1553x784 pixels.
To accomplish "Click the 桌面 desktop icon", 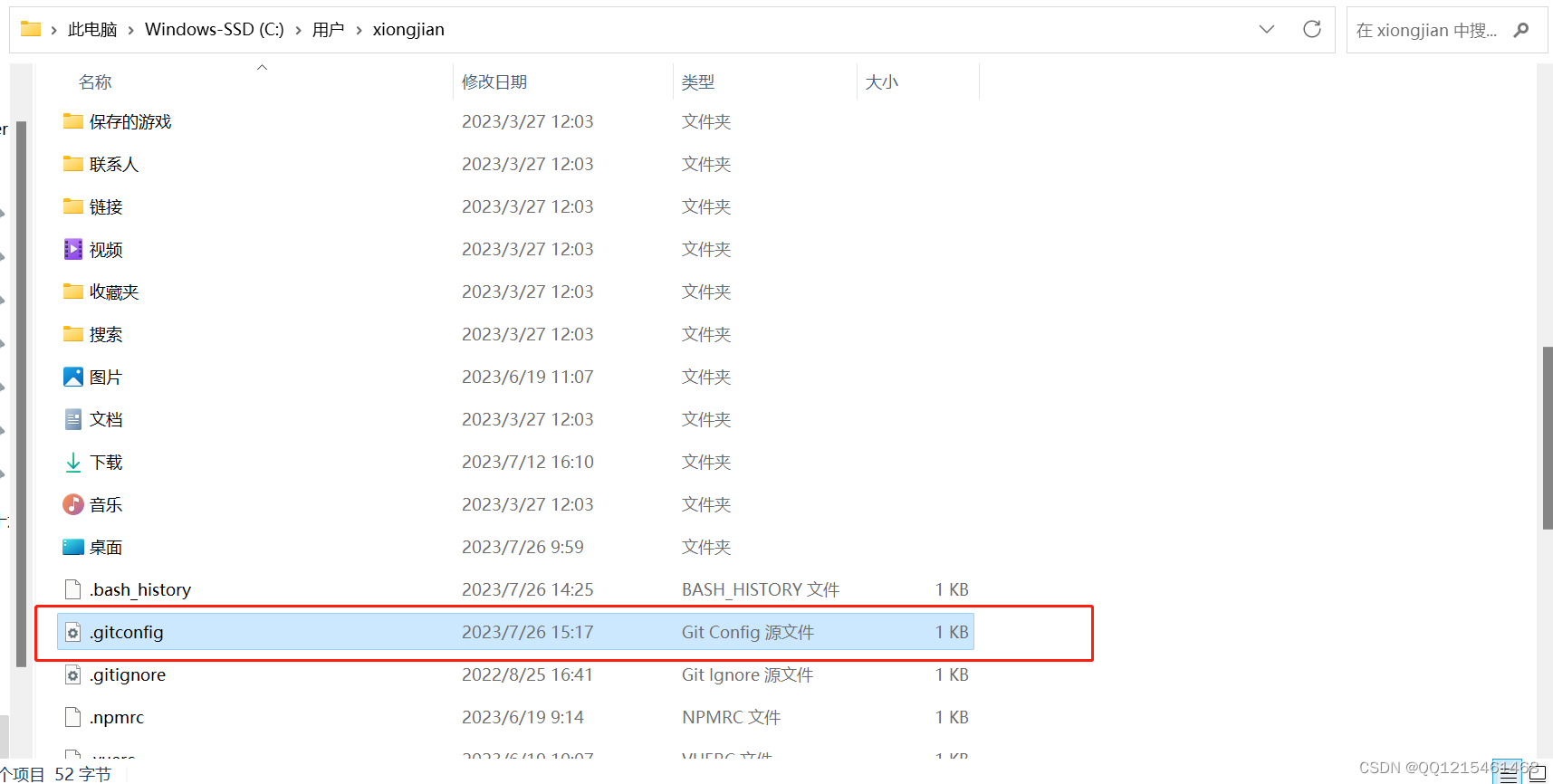I will (73, 547).
